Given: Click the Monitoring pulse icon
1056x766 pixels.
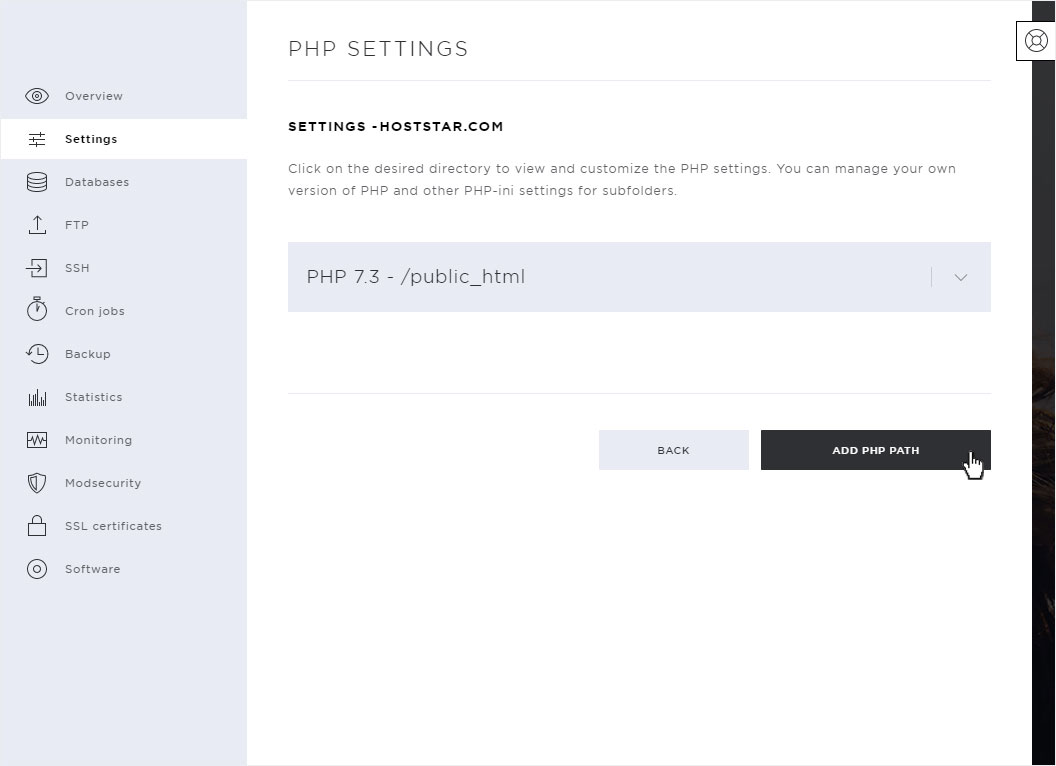Looking at the screenshot, I should (37, 440).
